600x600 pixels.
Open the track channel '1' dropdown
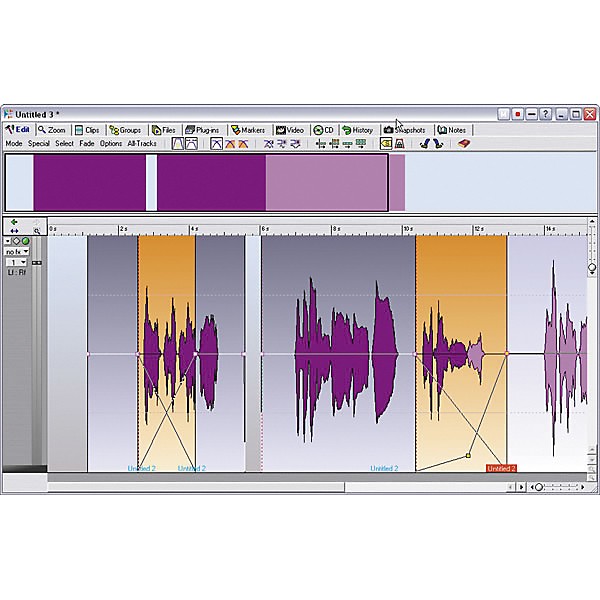(x=16, y=262)
